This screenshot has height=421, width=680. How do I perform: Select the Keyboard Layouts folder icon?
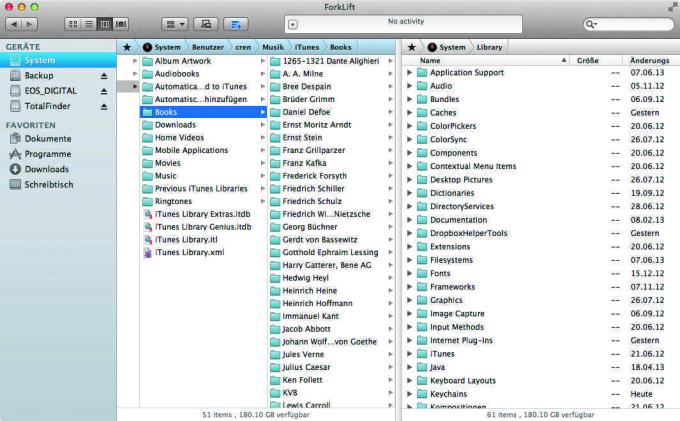pos(422,381)
